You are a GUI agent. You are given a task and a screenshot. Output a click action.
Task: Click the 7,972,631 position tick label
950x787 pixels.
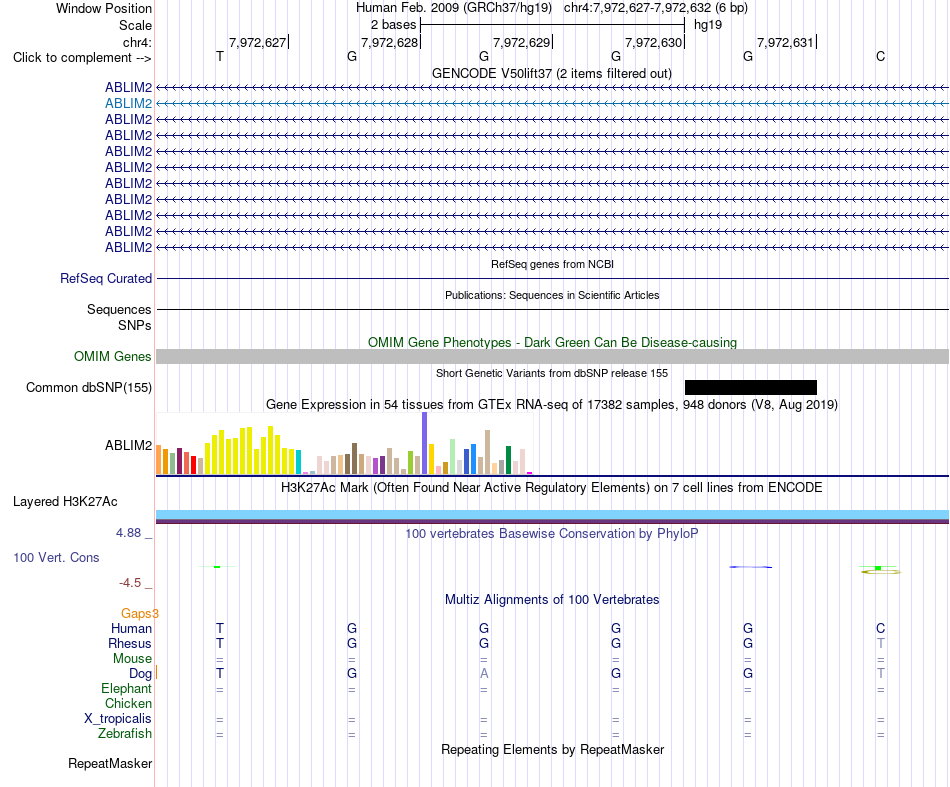tap(786, 42)
